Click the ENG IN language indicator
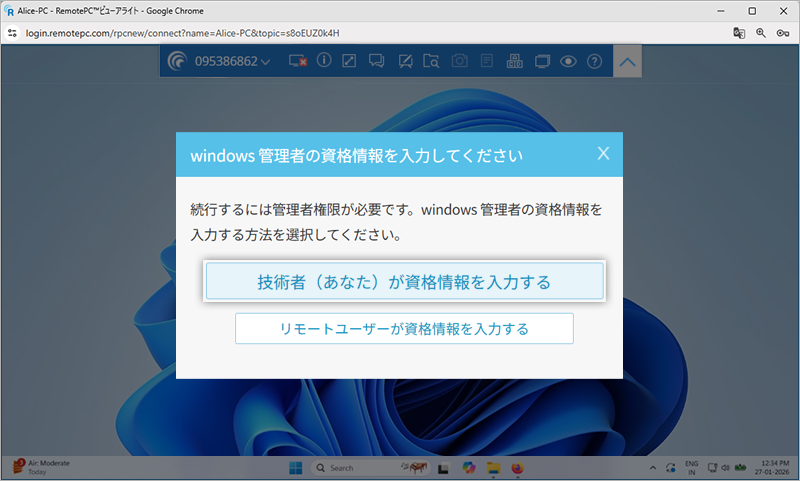Viewport: 800px width, 481px height. [x=691, y=468]
